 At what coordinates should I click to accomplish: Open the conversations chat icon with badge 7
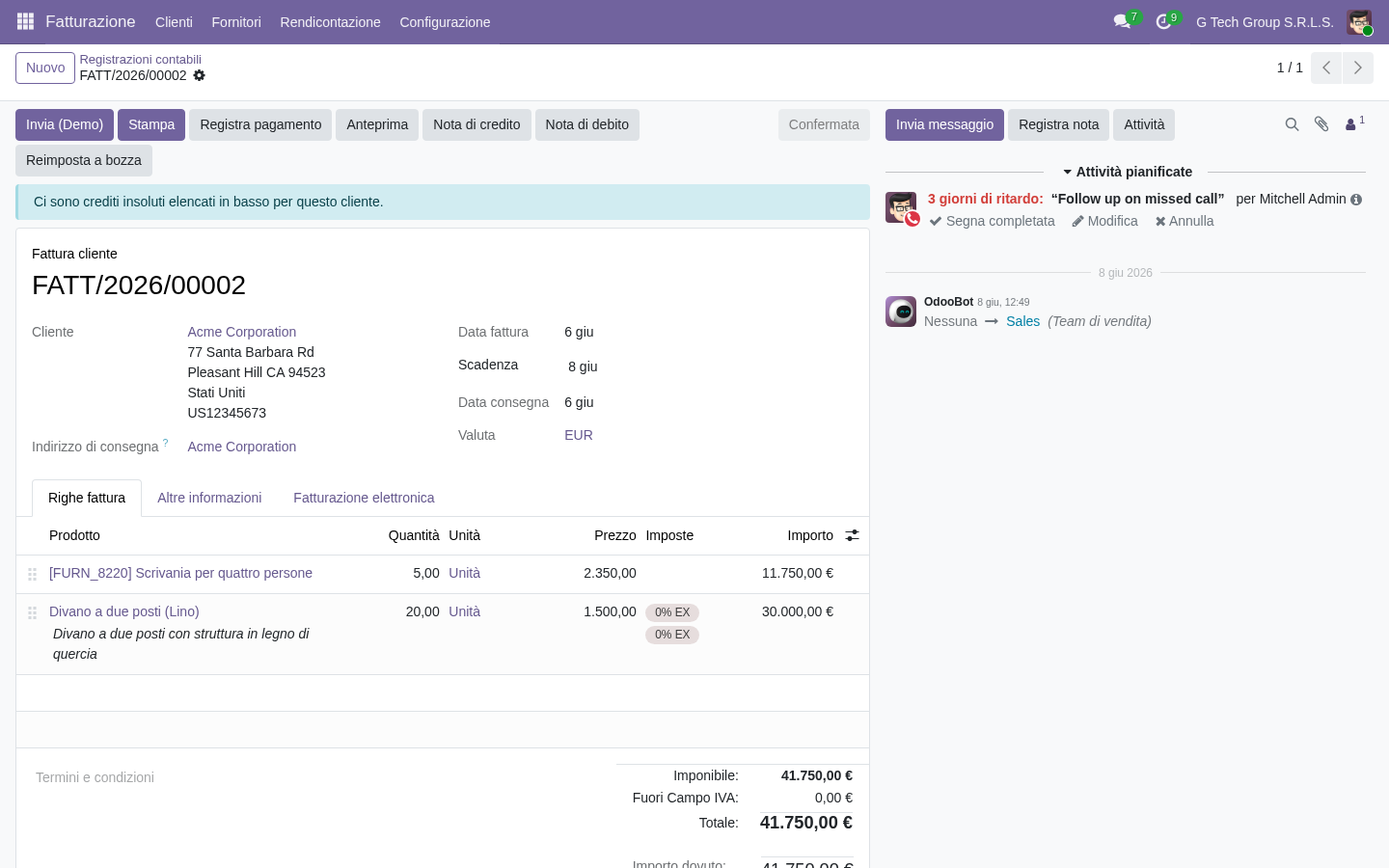[1122, 21]
